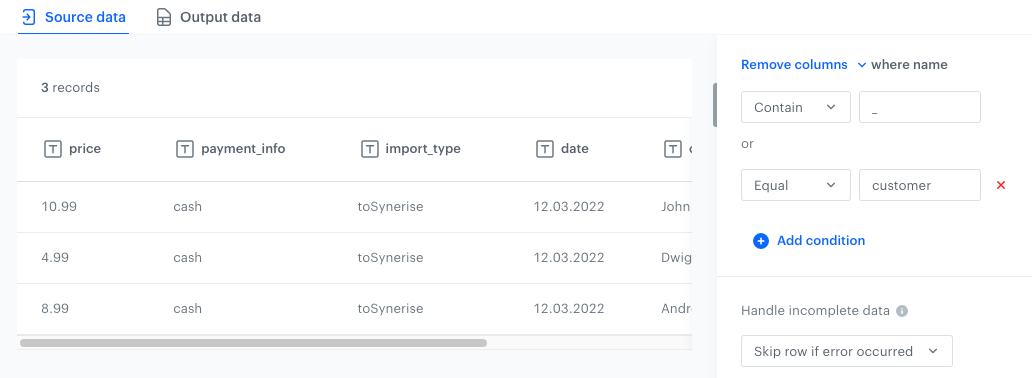Expand the Skip row if error occurred dropdown
Image resolution: width=1032 pixels, height=378 pixels.
846,351
